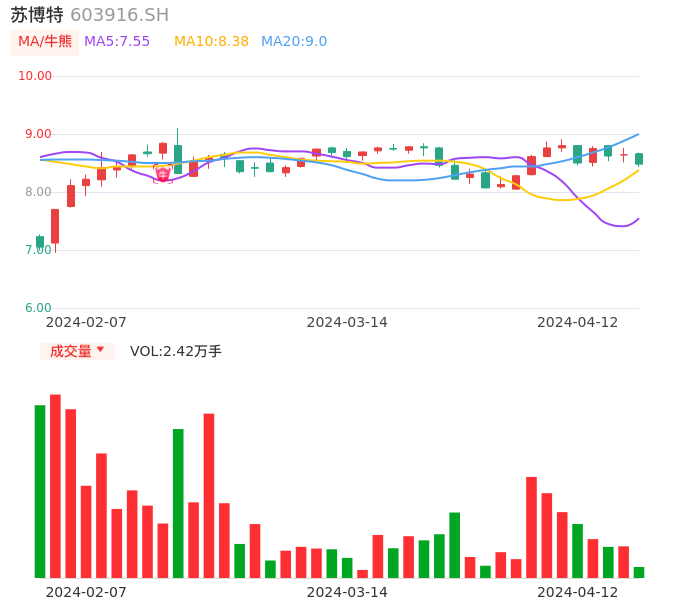The height and width of the screenshot is (606, 686).
Task: Click the MA10:8.38 legend label
Action: (211, 42)
